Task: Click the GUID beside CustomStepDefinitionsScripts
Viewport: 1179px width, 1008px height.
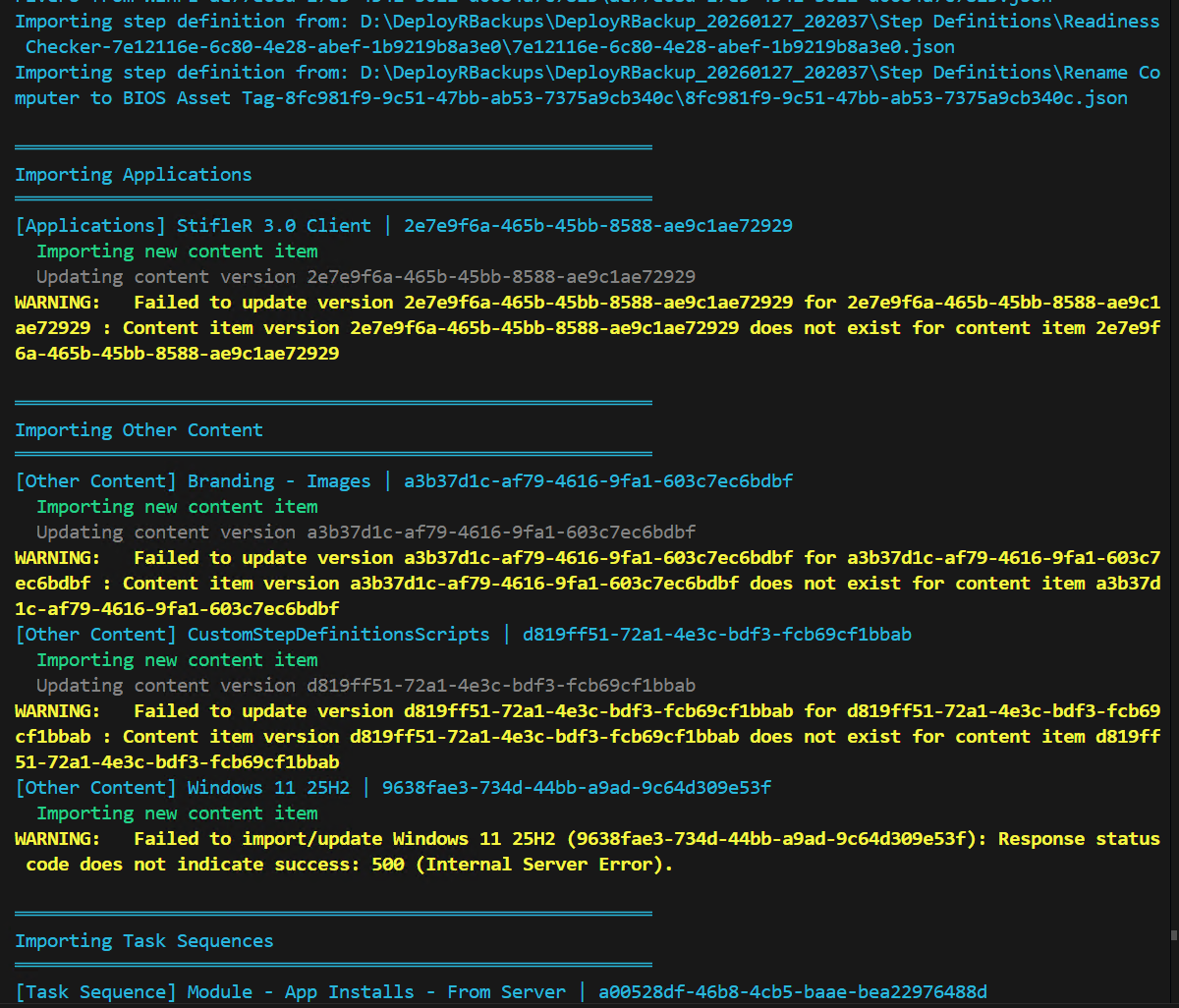Action: pyautogui.click(x=716, y=635)
